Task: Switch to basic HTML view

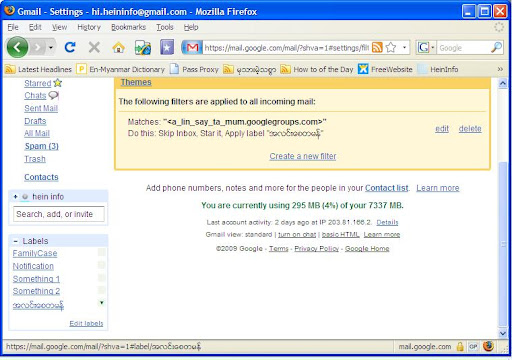Action: 341,235
